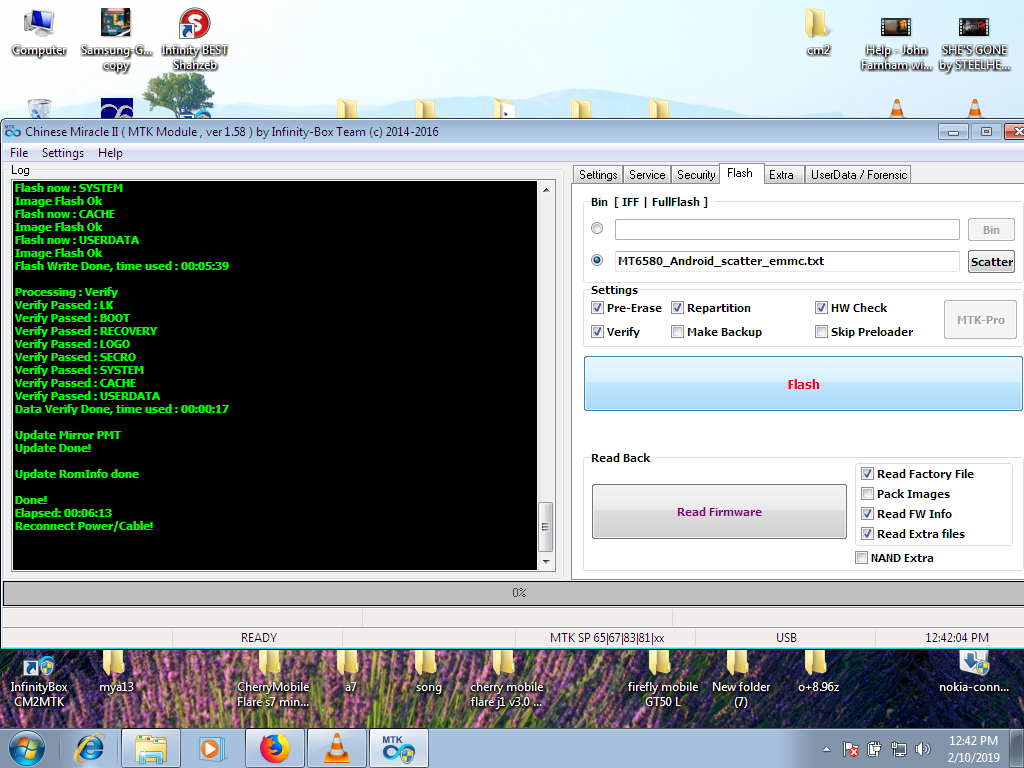This screenshot has width=1024, height=768.
Task: Switch to the Extra tab
Action: point(781,175)
